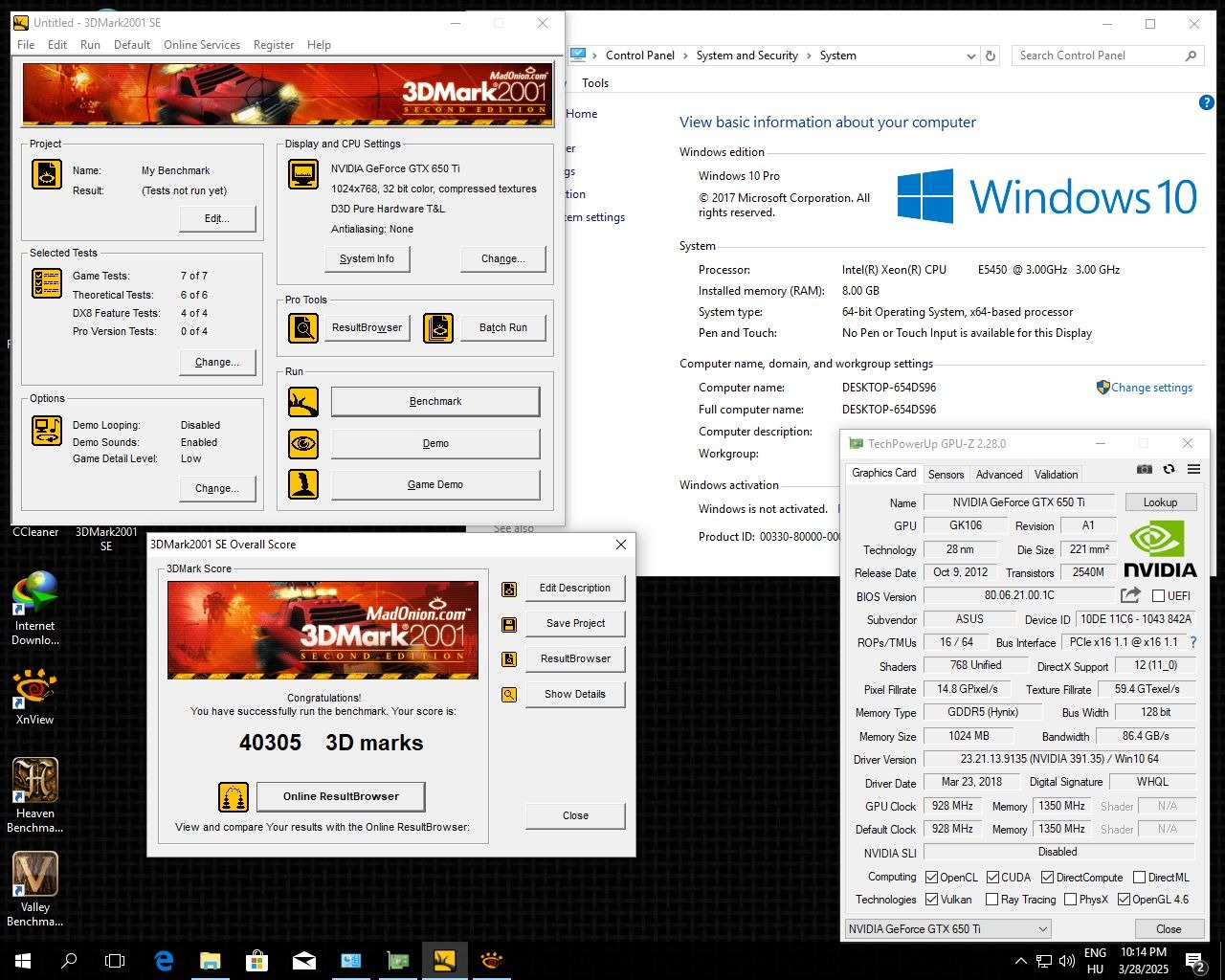Open the GPU selection dropdown in GPU-Z
This screenshot has height=980, width=1225.
1042,929
